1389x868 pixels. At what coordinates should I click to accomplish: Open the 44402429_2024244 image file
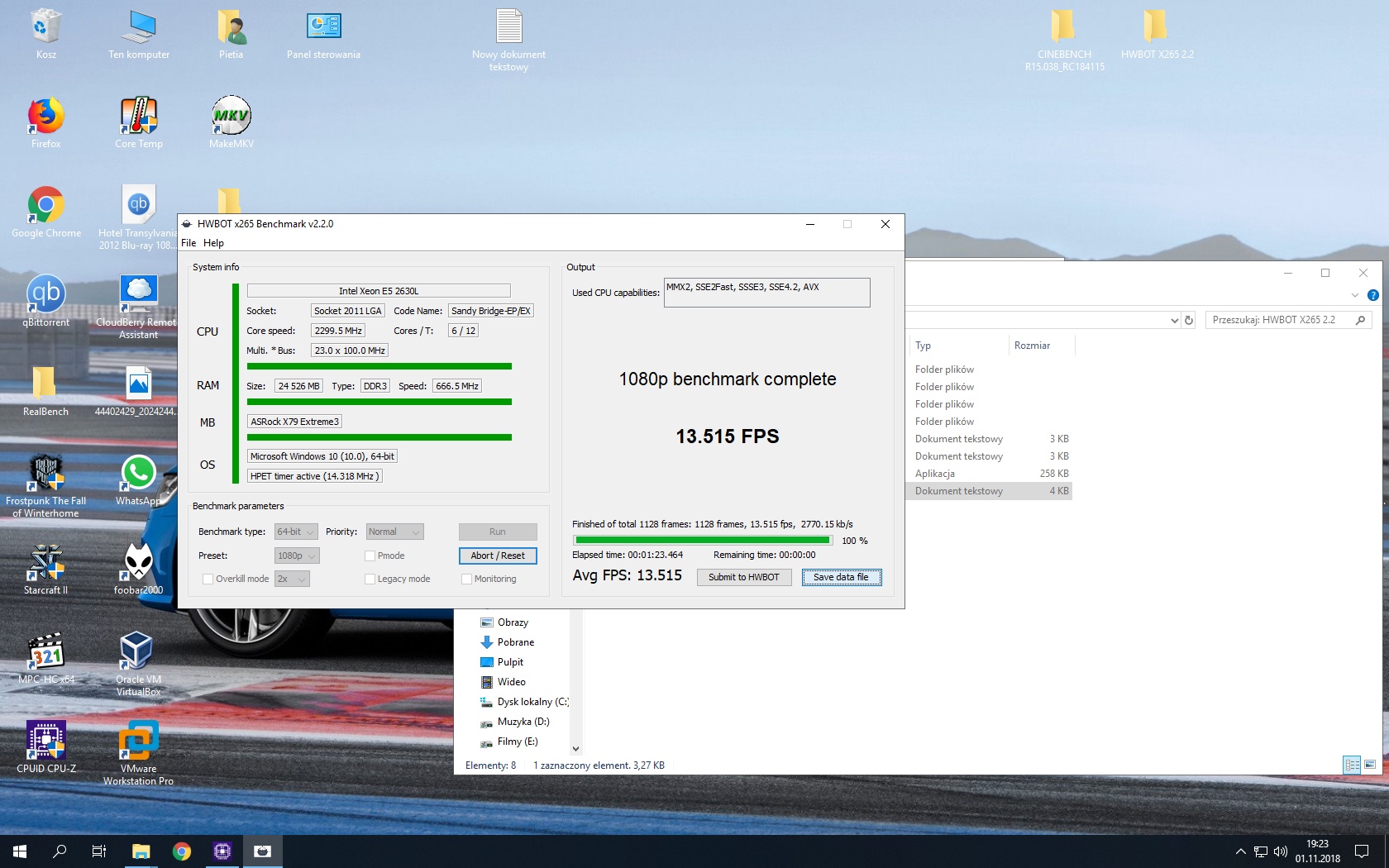point(138,384)
